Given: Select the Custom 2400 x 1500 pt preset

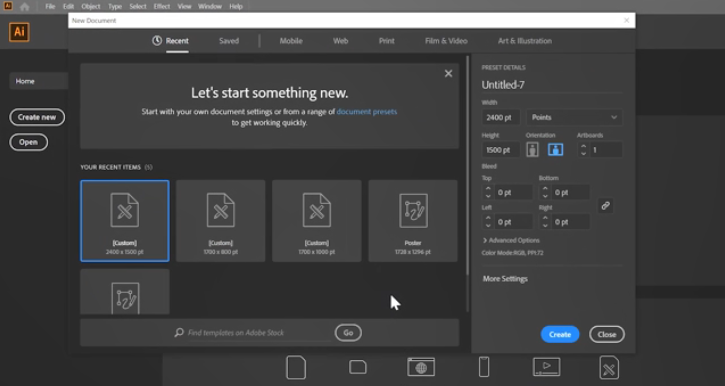Looking at the screenshot, I should 125,221.
